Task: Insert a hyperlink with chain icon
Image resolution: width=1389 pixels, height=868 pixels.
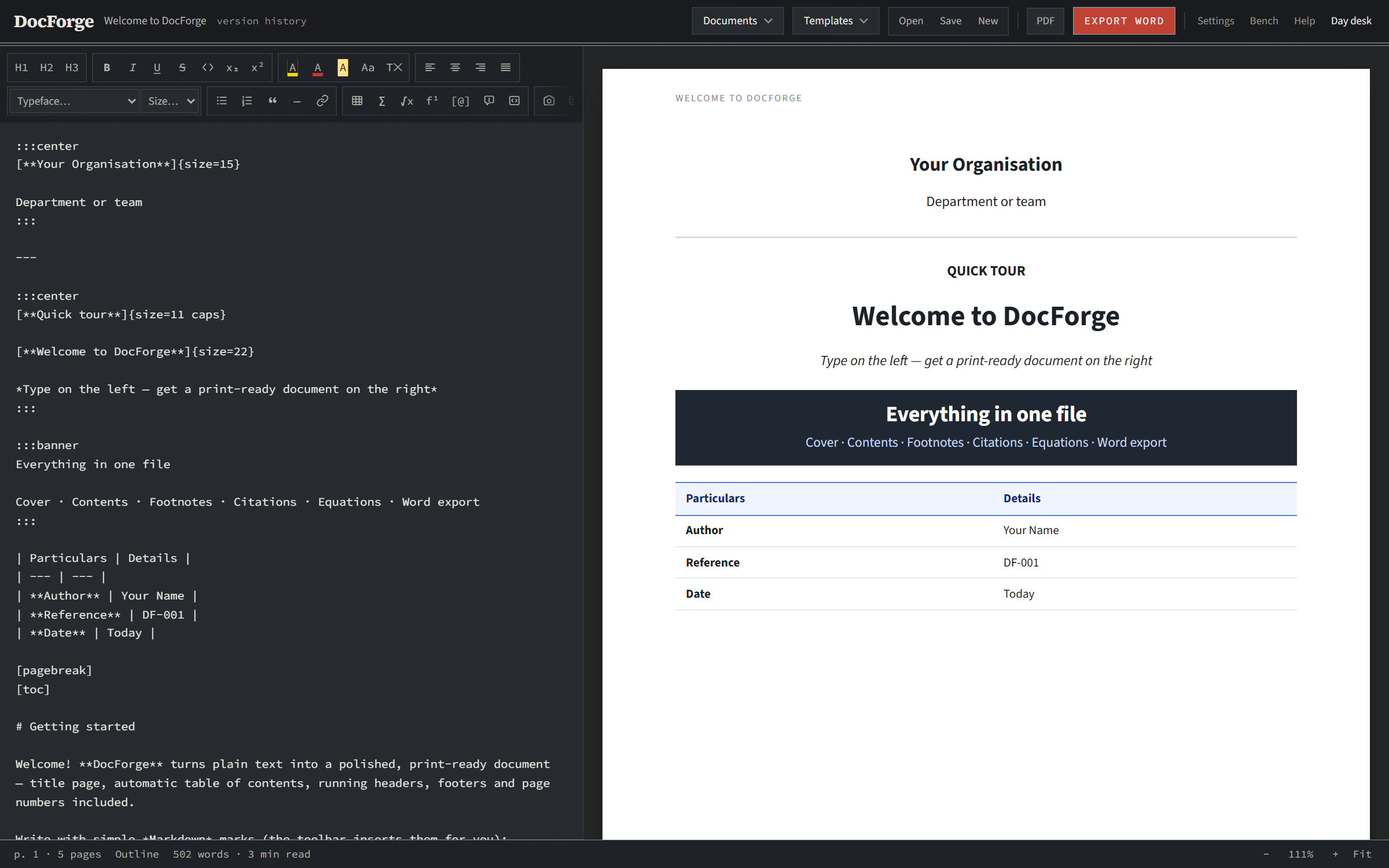Action: [x=322, y=101]
